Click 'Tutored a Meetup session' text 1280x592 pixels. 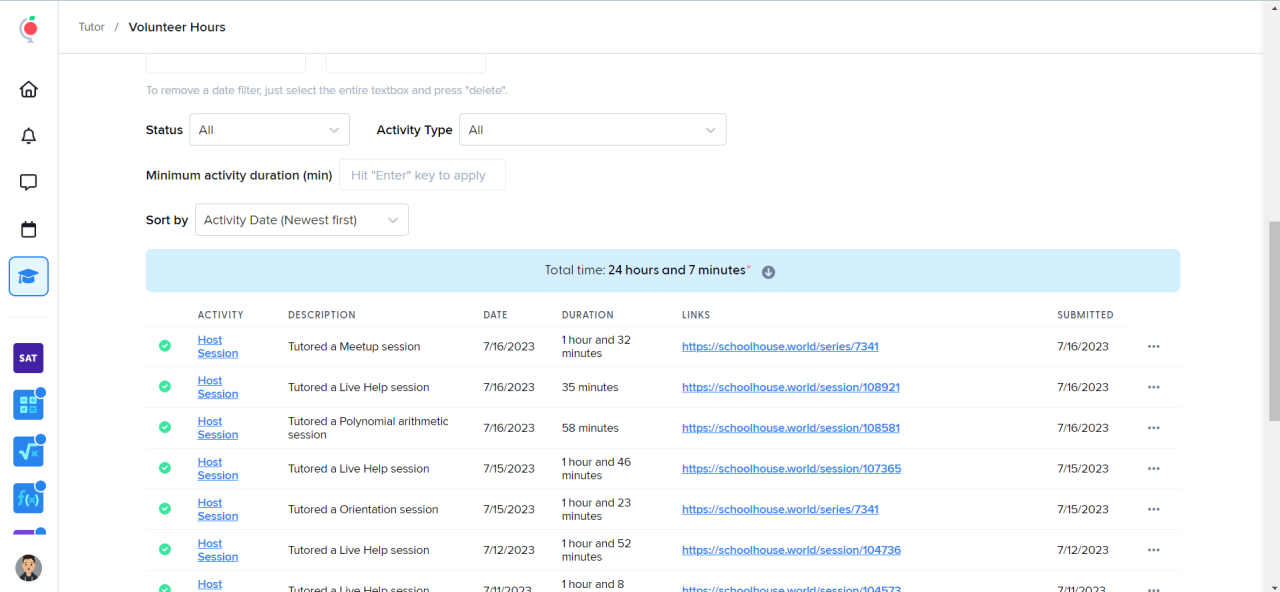pos(354,347)
